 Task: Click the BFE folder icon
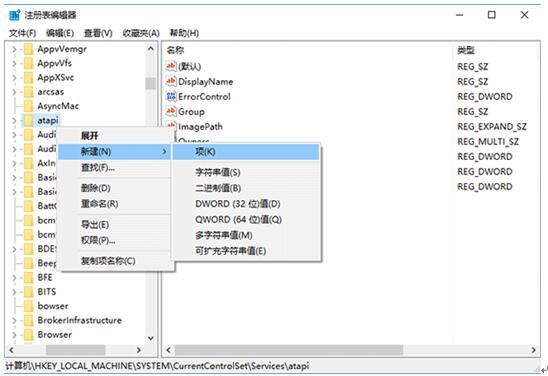point(28,277)
